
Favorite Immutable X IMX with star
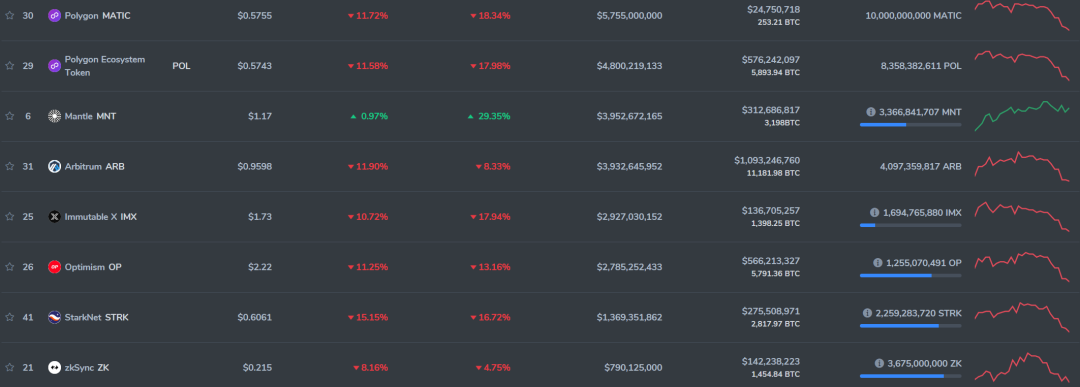click(x=10, y=216)
